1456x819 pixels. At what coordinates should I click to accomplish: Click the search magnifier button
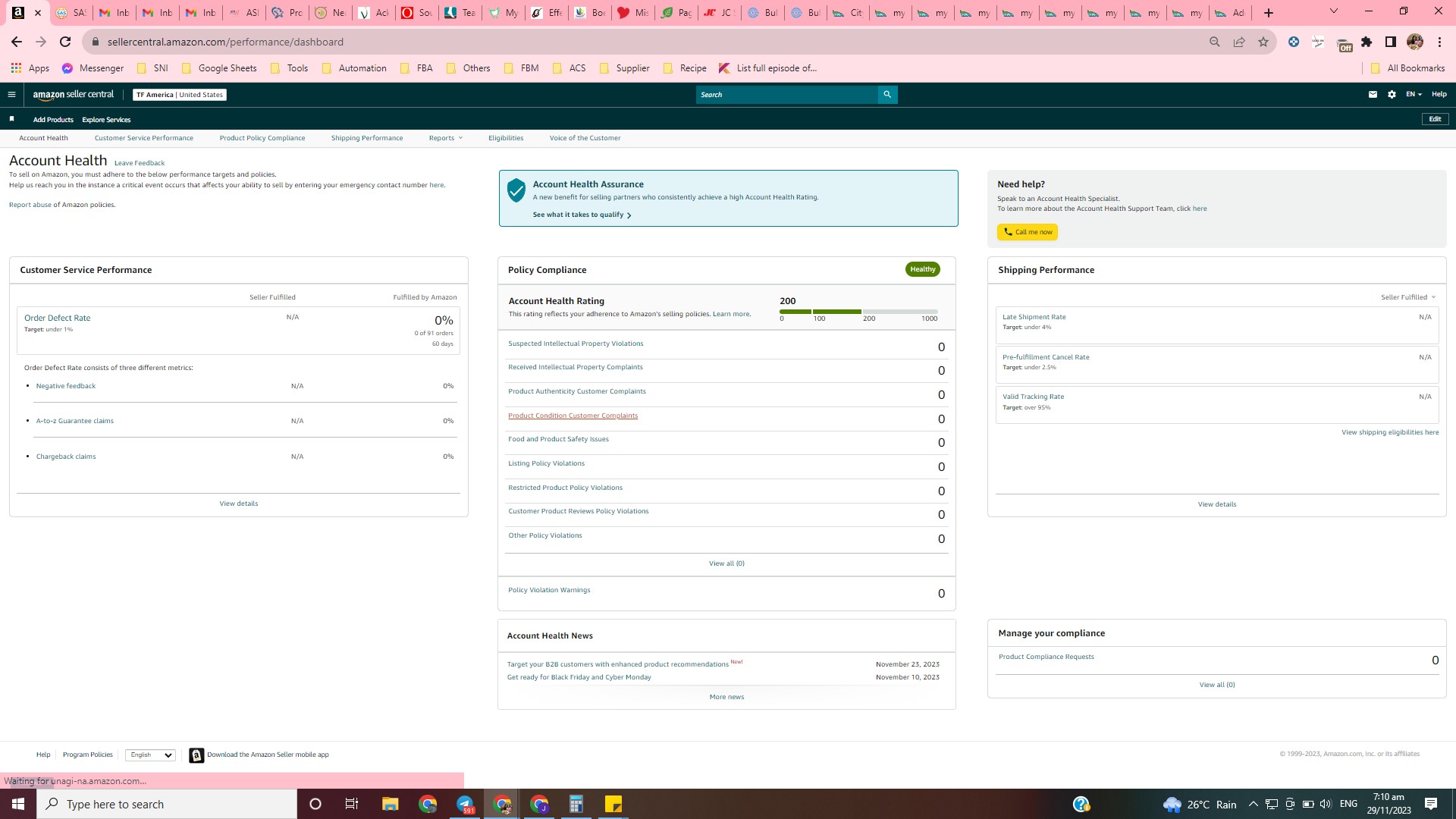click(x=887, y=95)
